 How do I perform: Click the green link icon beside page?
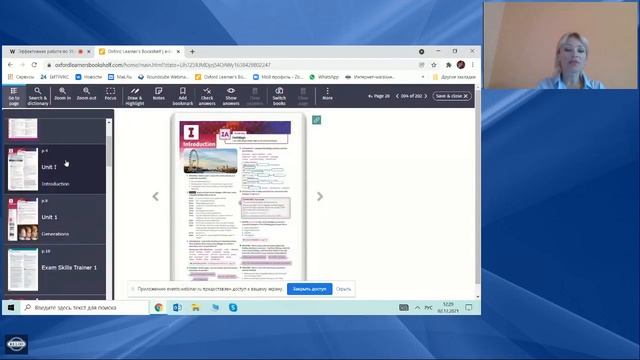316,120
